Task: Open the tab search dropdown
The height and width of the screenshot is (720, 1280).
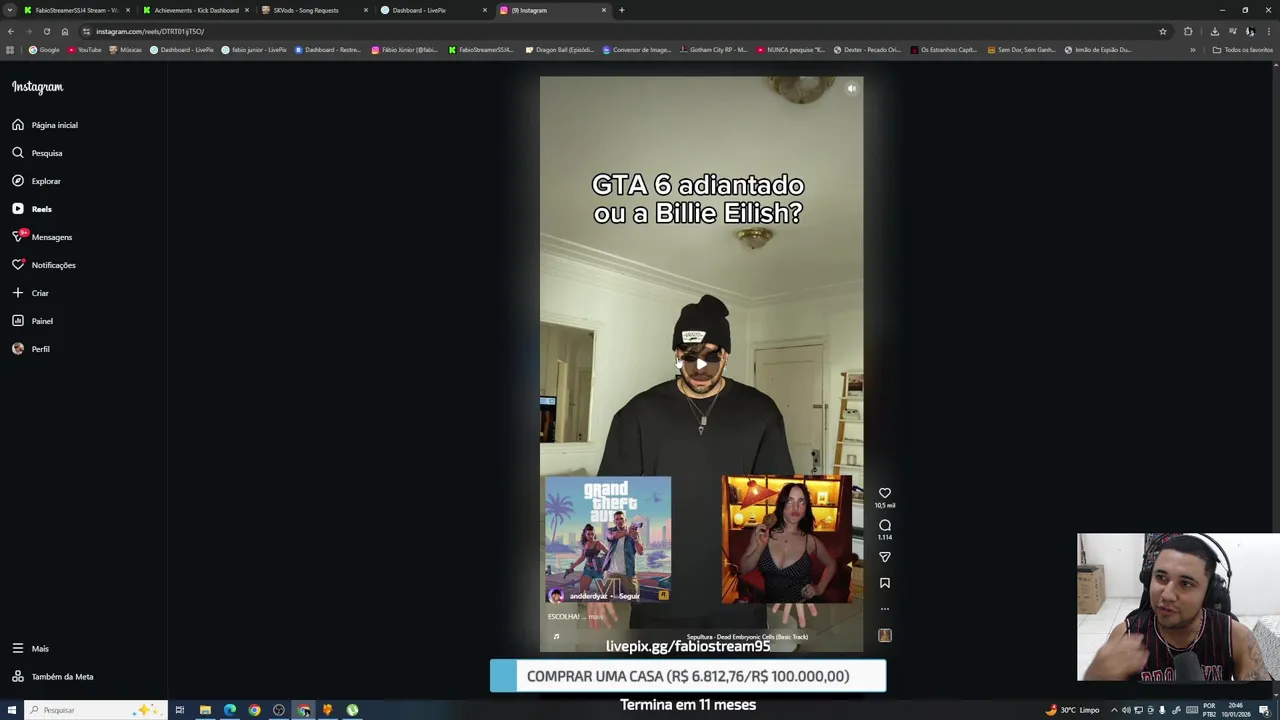Action: coord(10,10)
